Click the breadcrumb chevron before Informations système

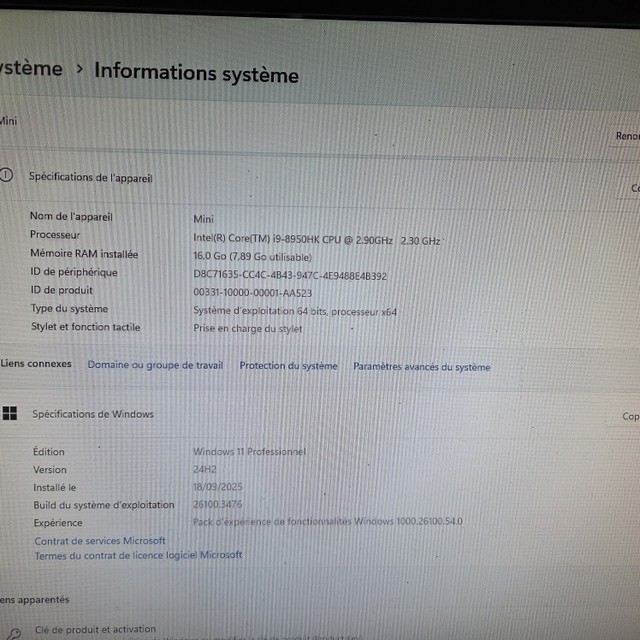(x=80, y=69)
